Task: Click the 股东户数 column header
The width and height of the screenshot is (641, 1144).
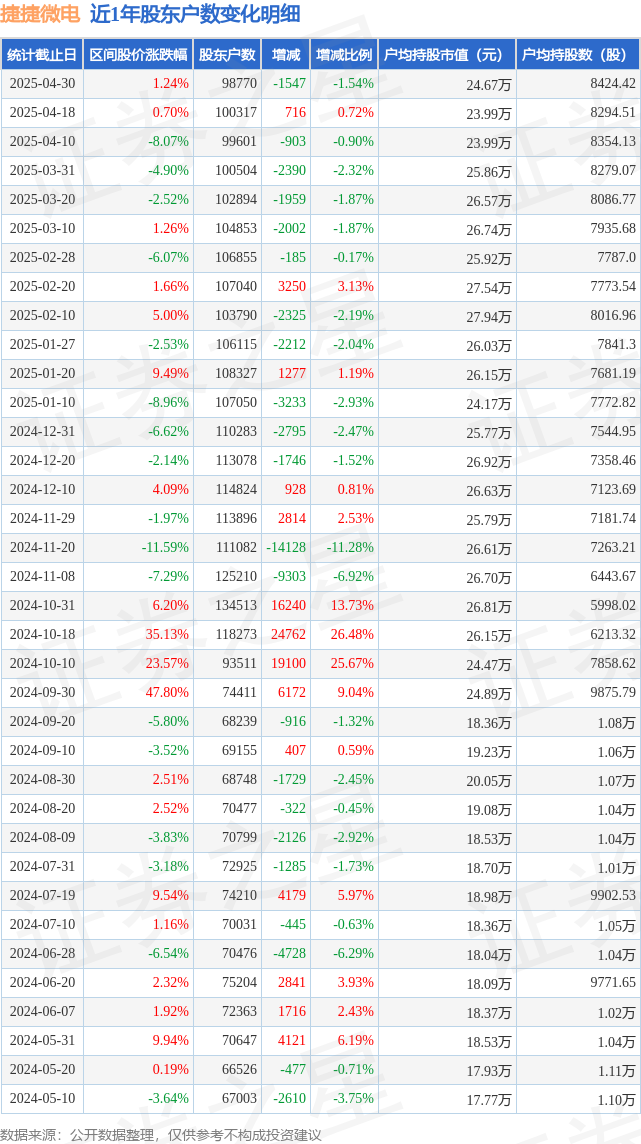Action: (227, 55)
